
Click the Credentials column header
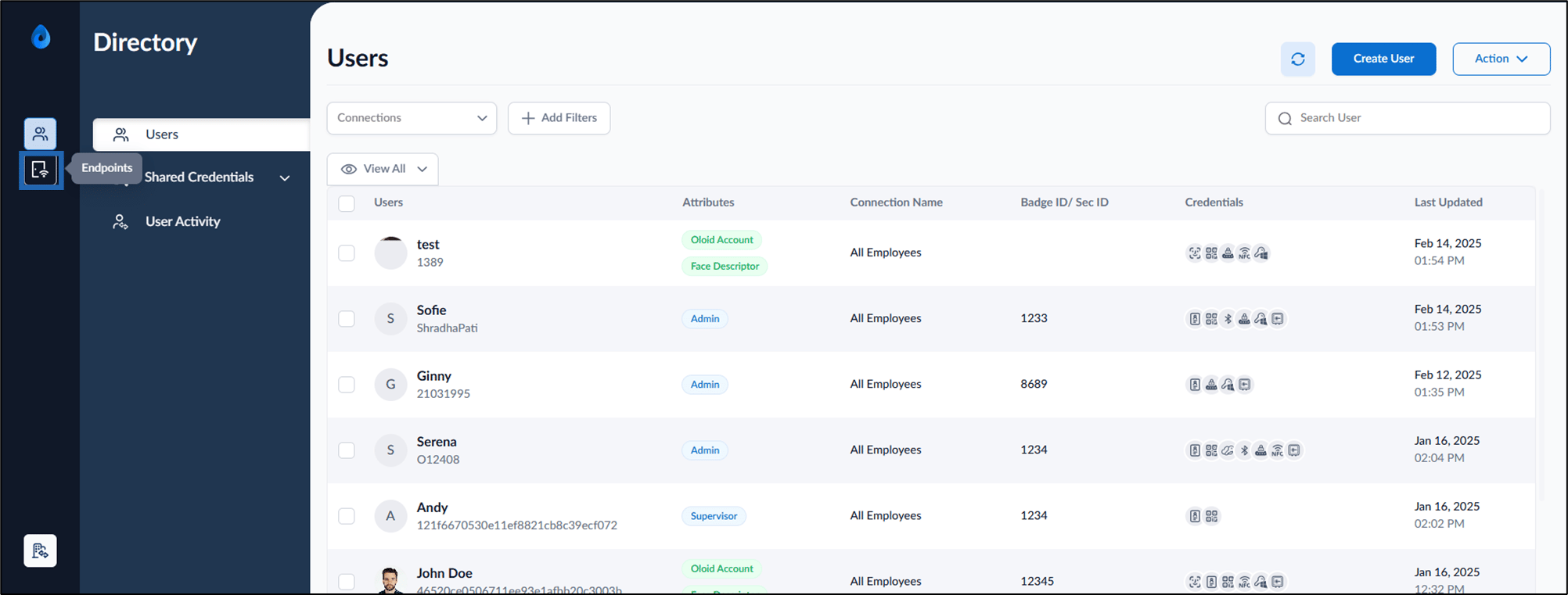(x=1214, y=203)
